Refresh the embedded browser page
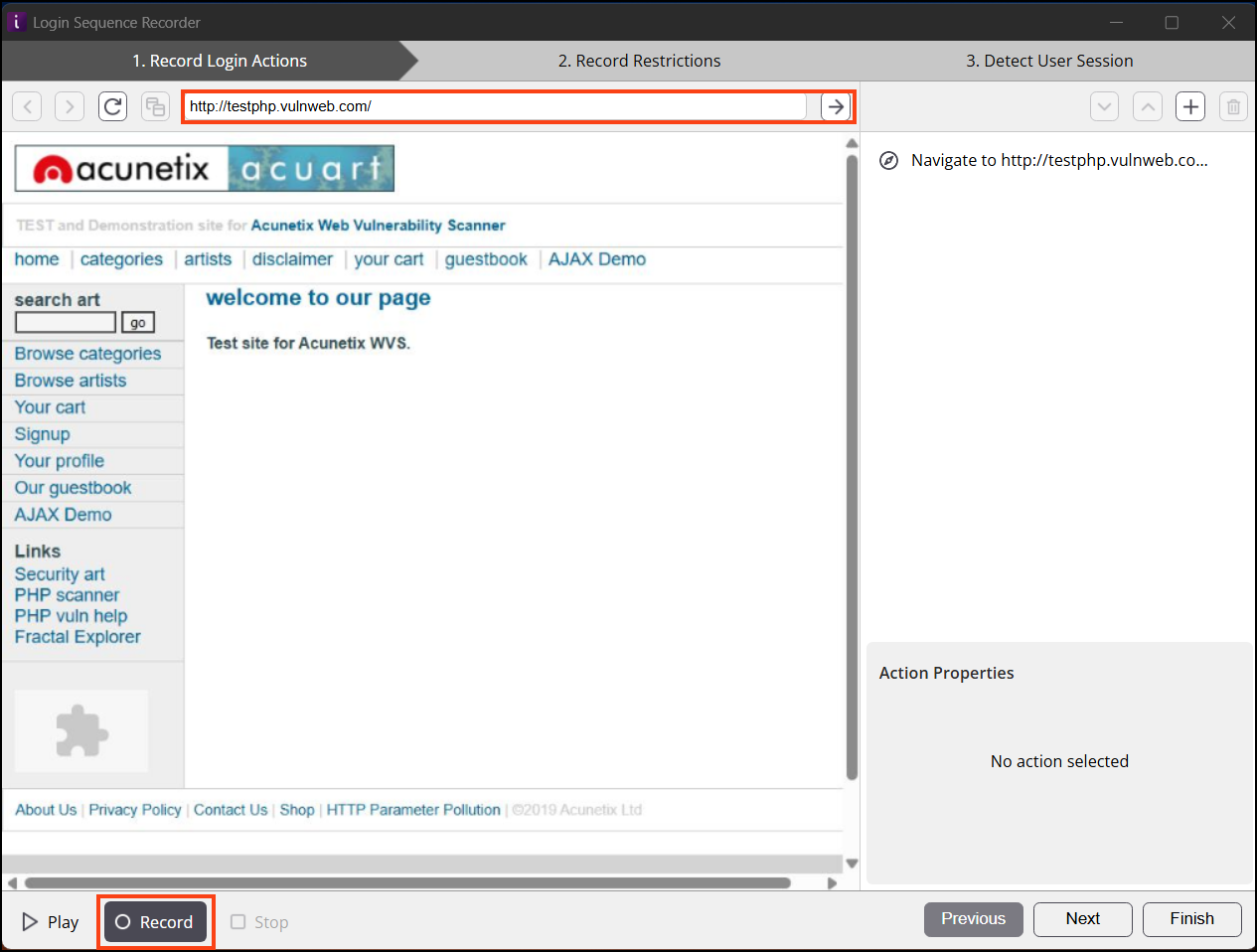The width and height of the screenshot is (1257, 952). click(x=112, y=106)
